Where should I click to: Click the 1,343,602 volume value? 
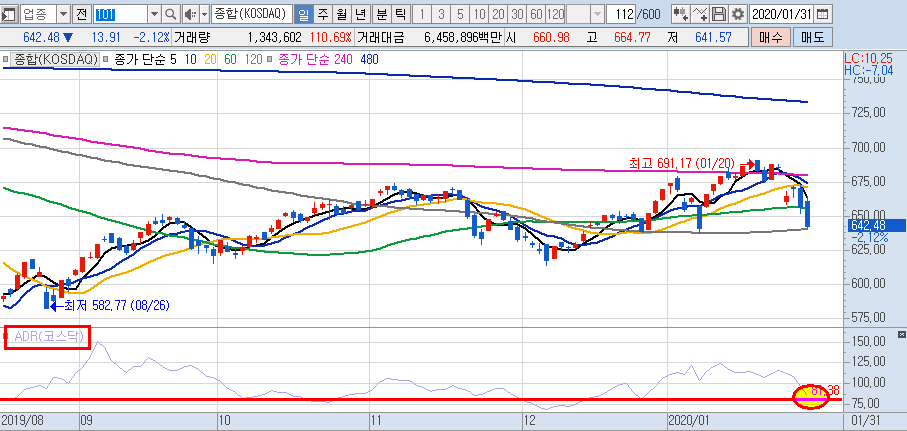(x=274, y=38)
